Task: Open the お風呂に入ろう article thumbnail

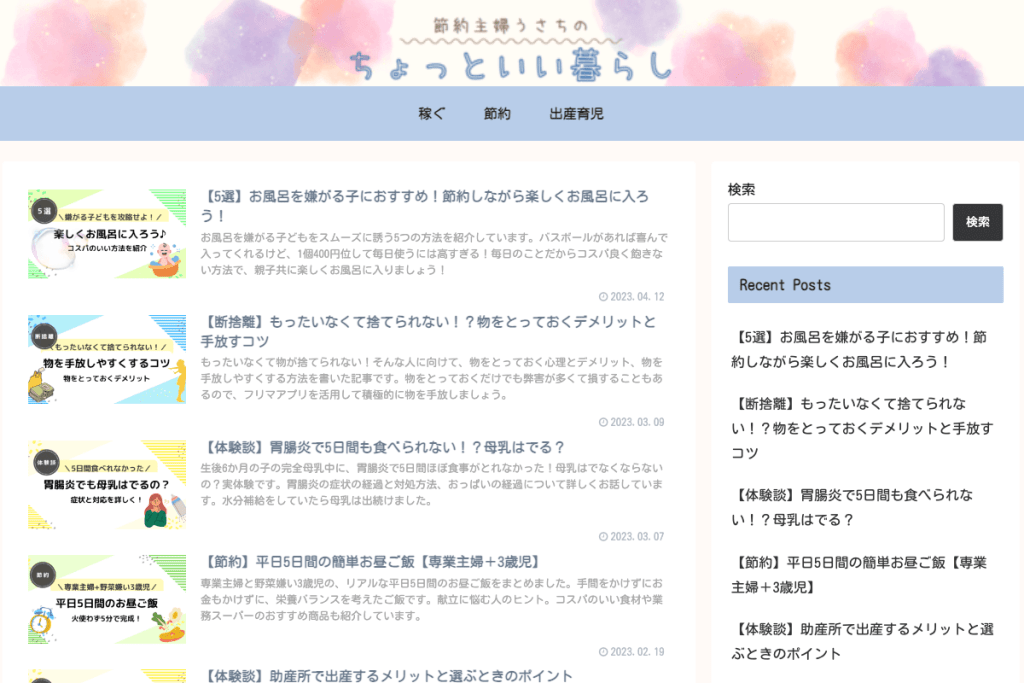Action: pyautogui.click(x=107, y=234)
